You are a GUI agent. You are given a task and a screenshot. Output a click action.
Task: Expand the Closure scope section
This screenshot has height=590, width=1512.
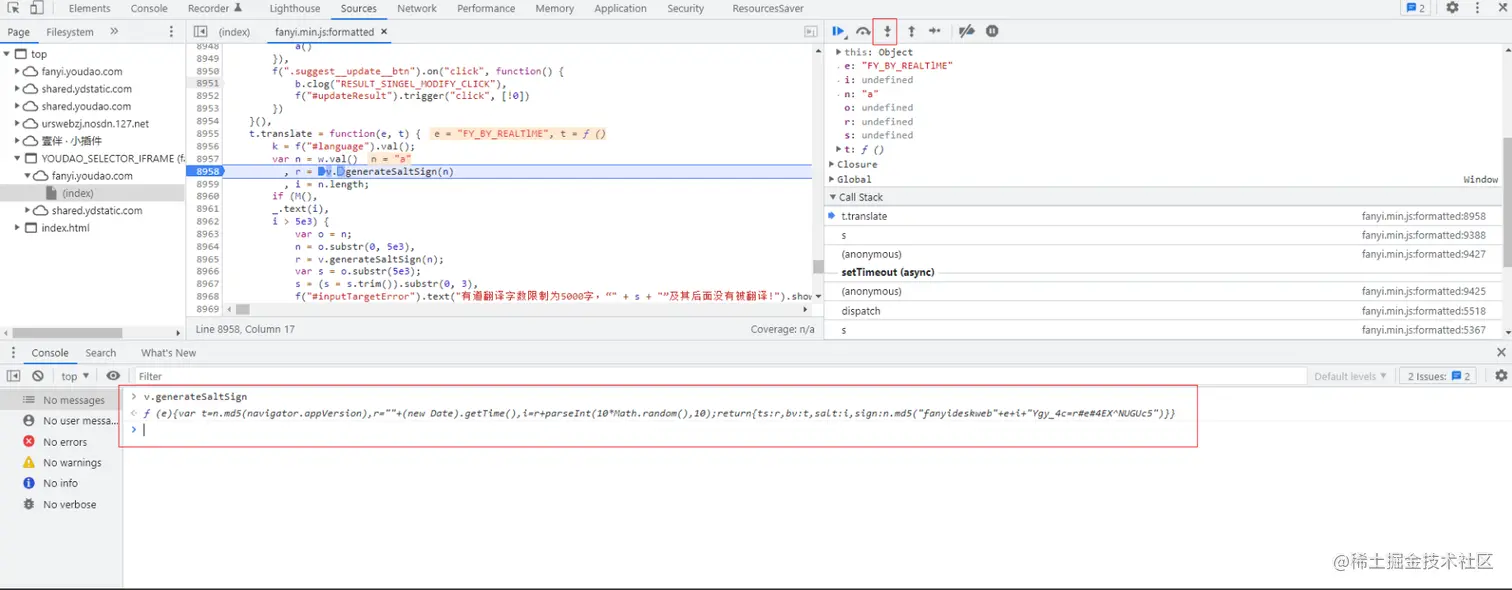tap(832, 164)
